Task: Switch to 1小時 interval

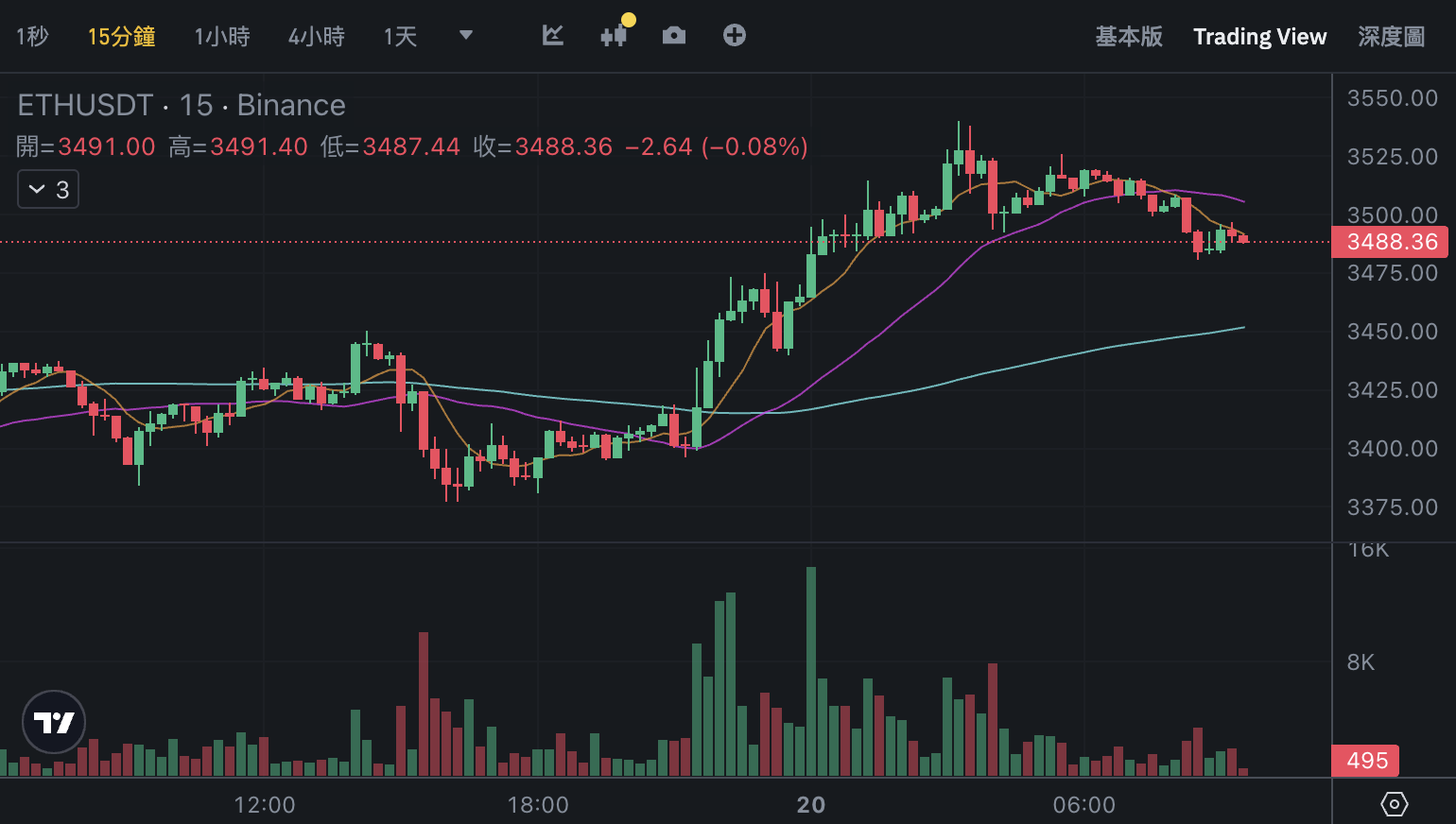Action: pos(222,37)
